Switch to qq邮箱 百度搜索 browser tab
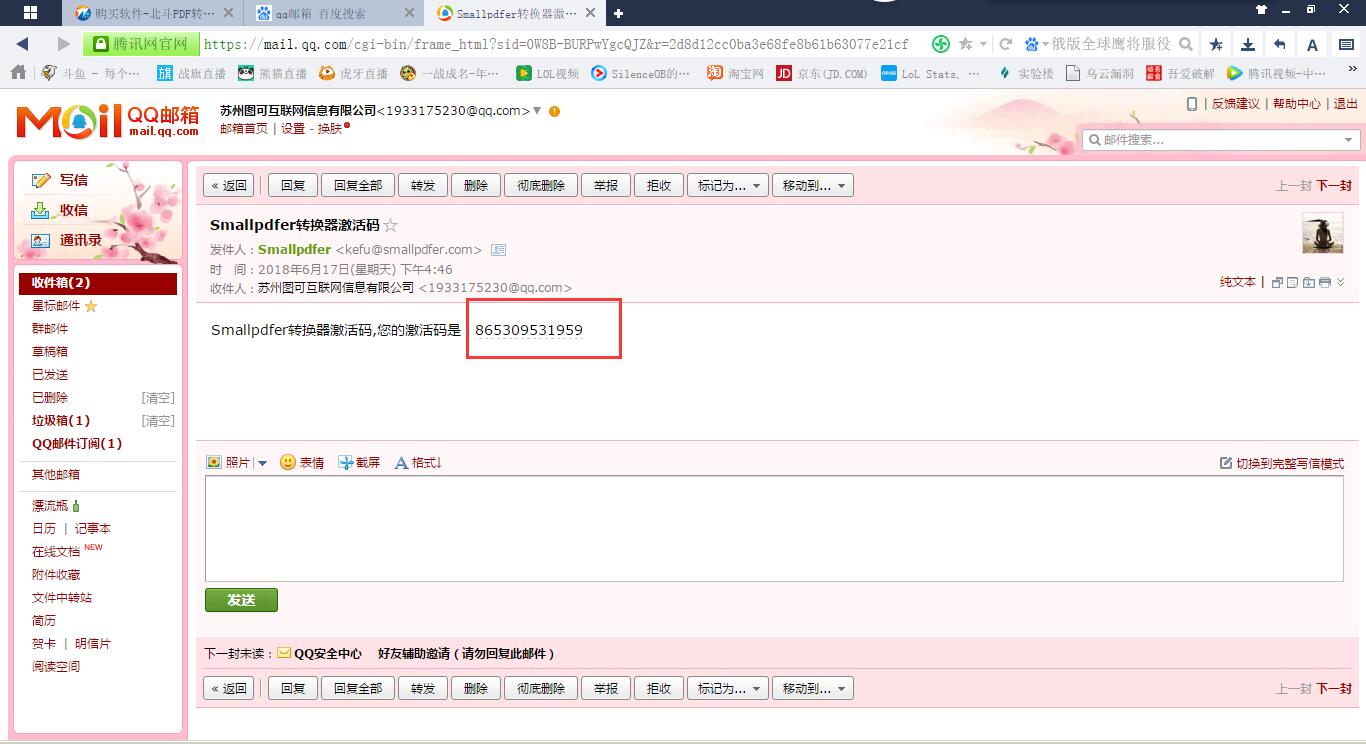 [333, 14]
